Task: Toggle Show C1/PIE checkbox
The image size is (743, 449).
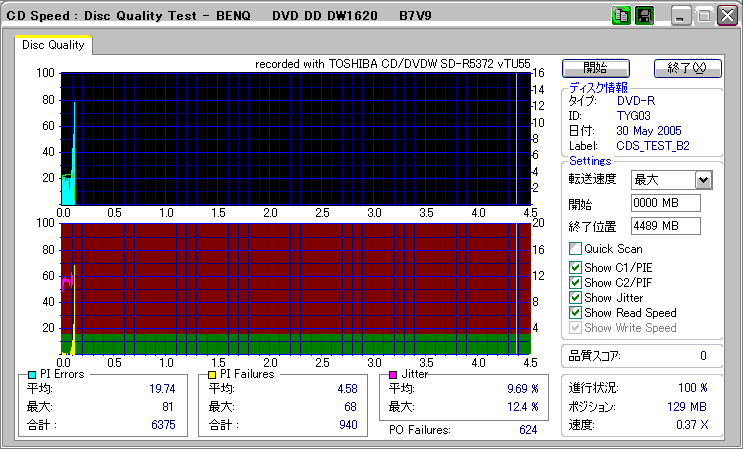Action: pos(575,268)
